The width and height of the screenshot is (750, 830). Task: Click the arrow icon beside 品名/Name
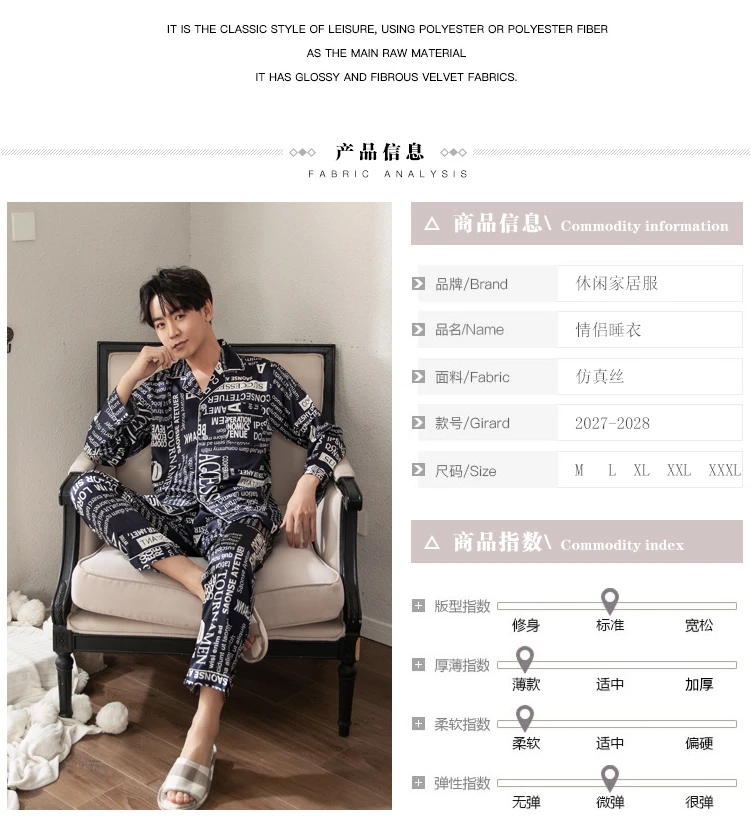[418, 330]
